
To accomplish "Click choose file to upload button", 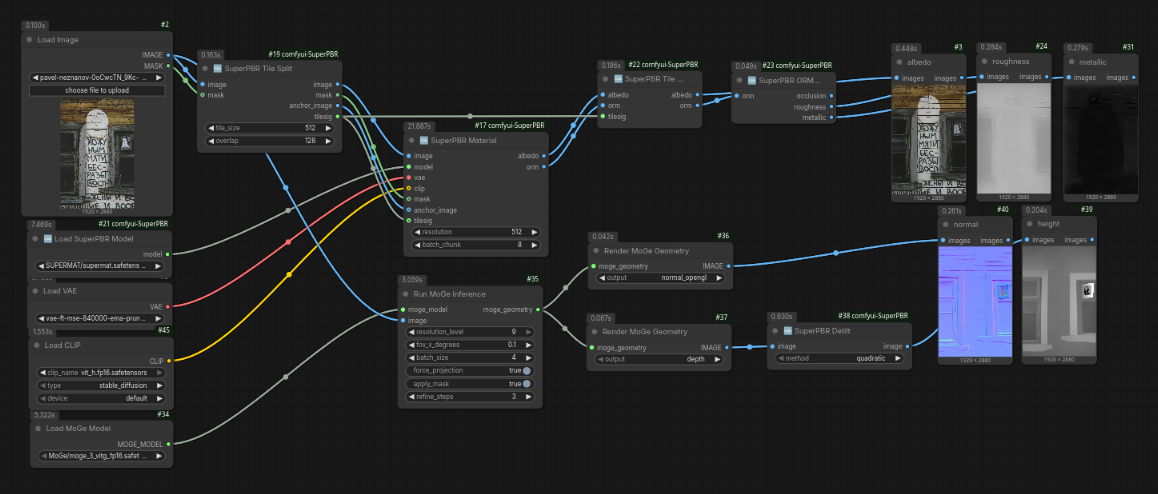I will [x=97, y=90].
